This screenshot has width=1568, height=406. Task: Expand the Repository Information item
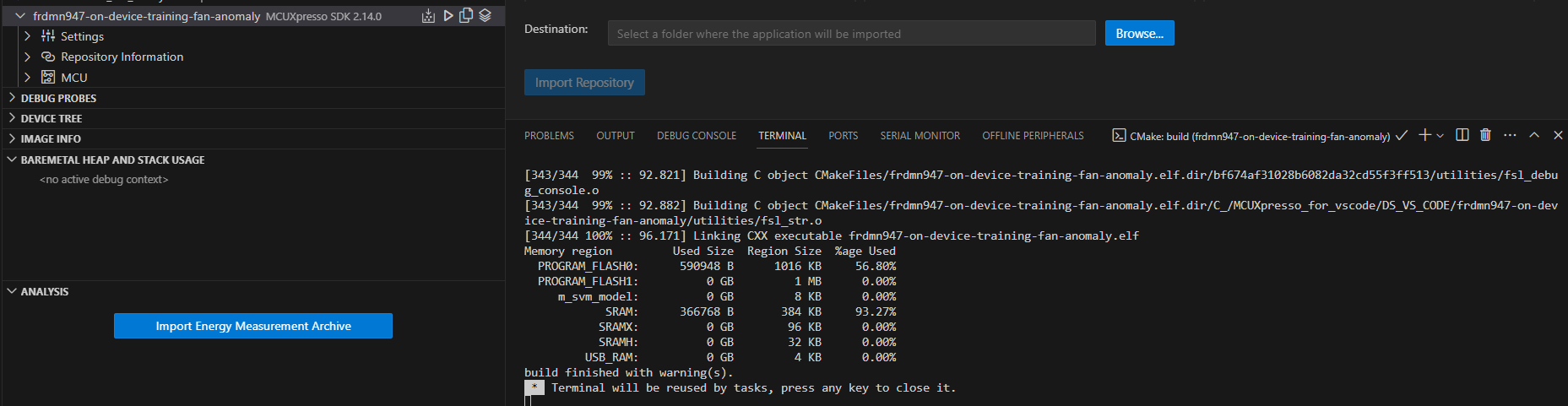27,57
